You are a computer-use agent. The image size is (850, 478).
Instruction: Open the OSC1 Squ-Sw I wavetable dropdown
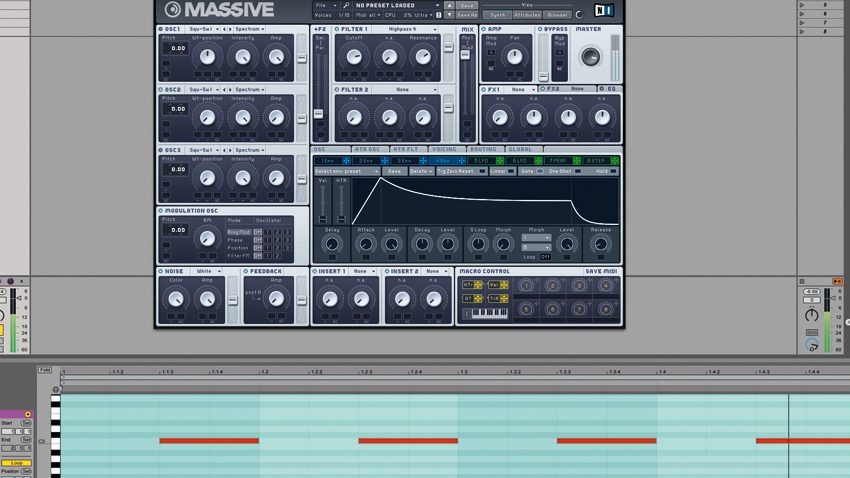pyautogui.click(x=204, y=29)
